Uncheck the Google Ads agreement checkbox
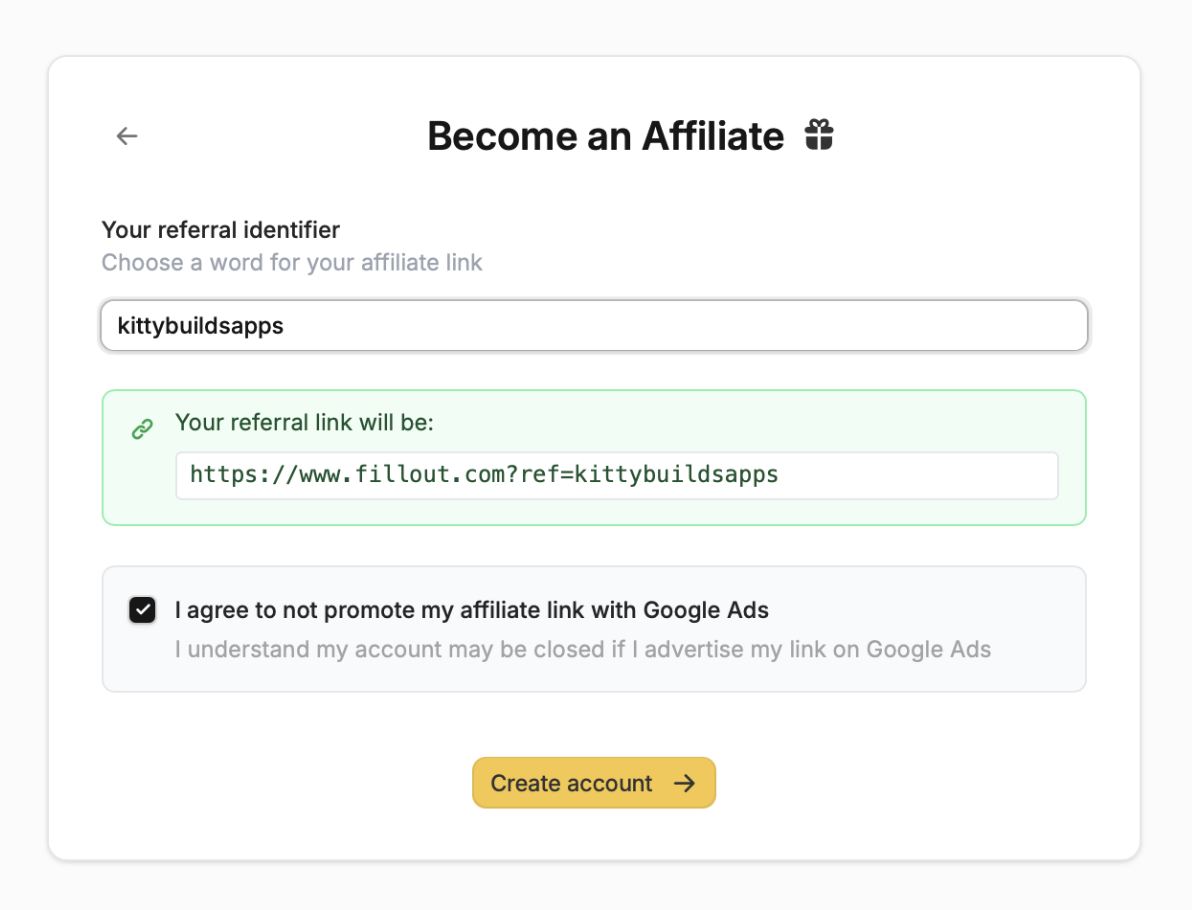Image resolution: width=1192 pixels, height=910 pixels. click(x=143, y=610)
